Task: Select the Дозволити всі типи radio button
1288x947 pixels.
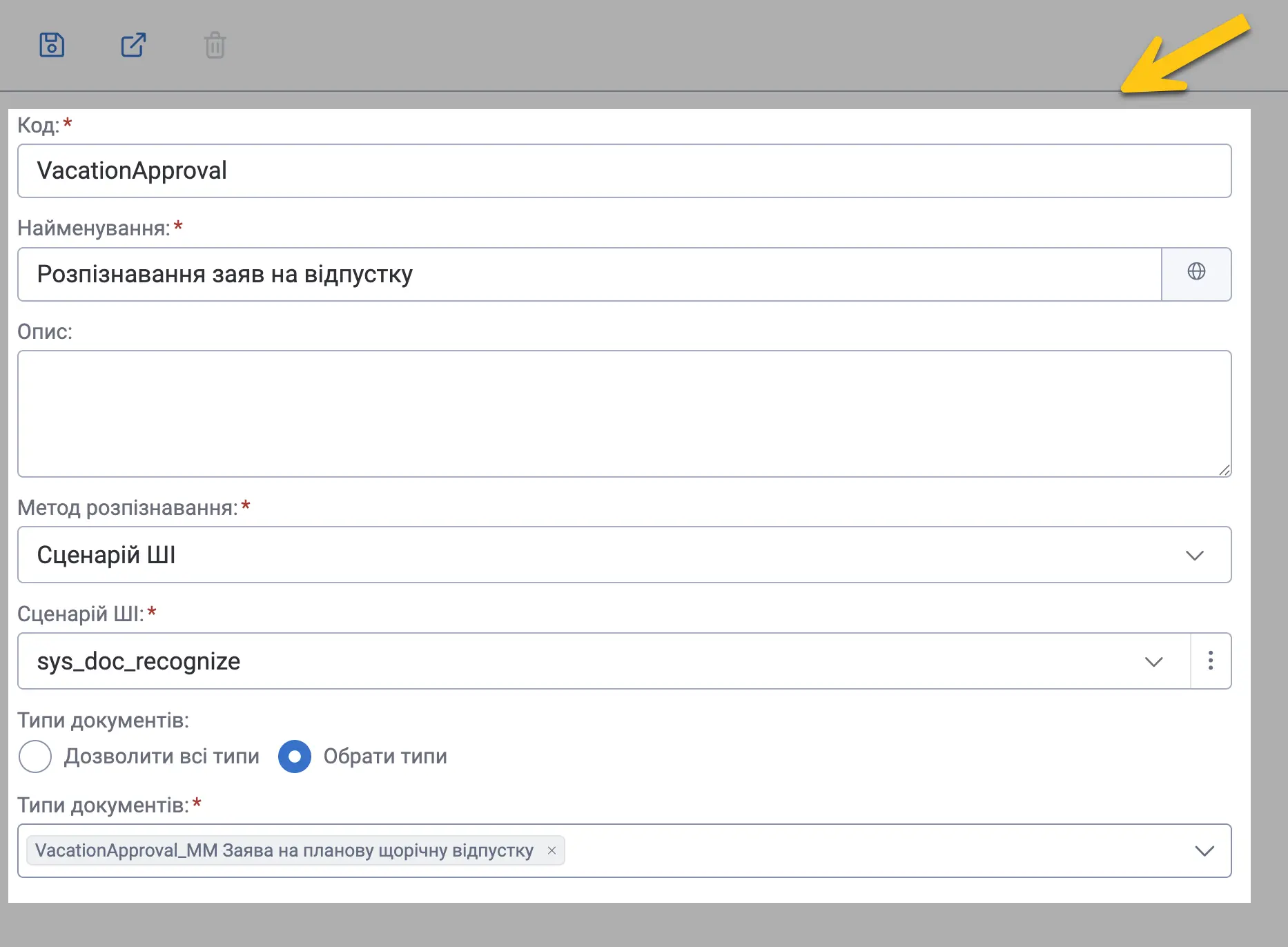Action: 35,756
